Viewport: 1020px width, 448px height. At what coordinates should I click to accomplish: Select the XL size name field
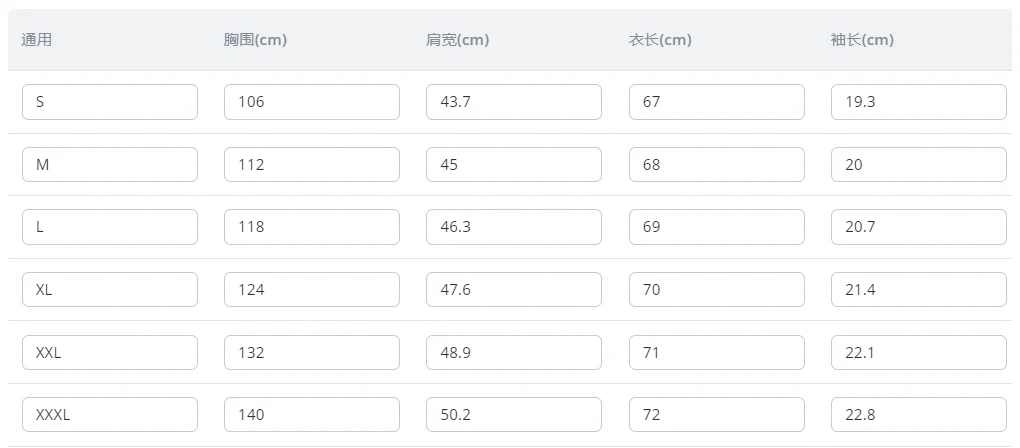click(x=110, y=290)
